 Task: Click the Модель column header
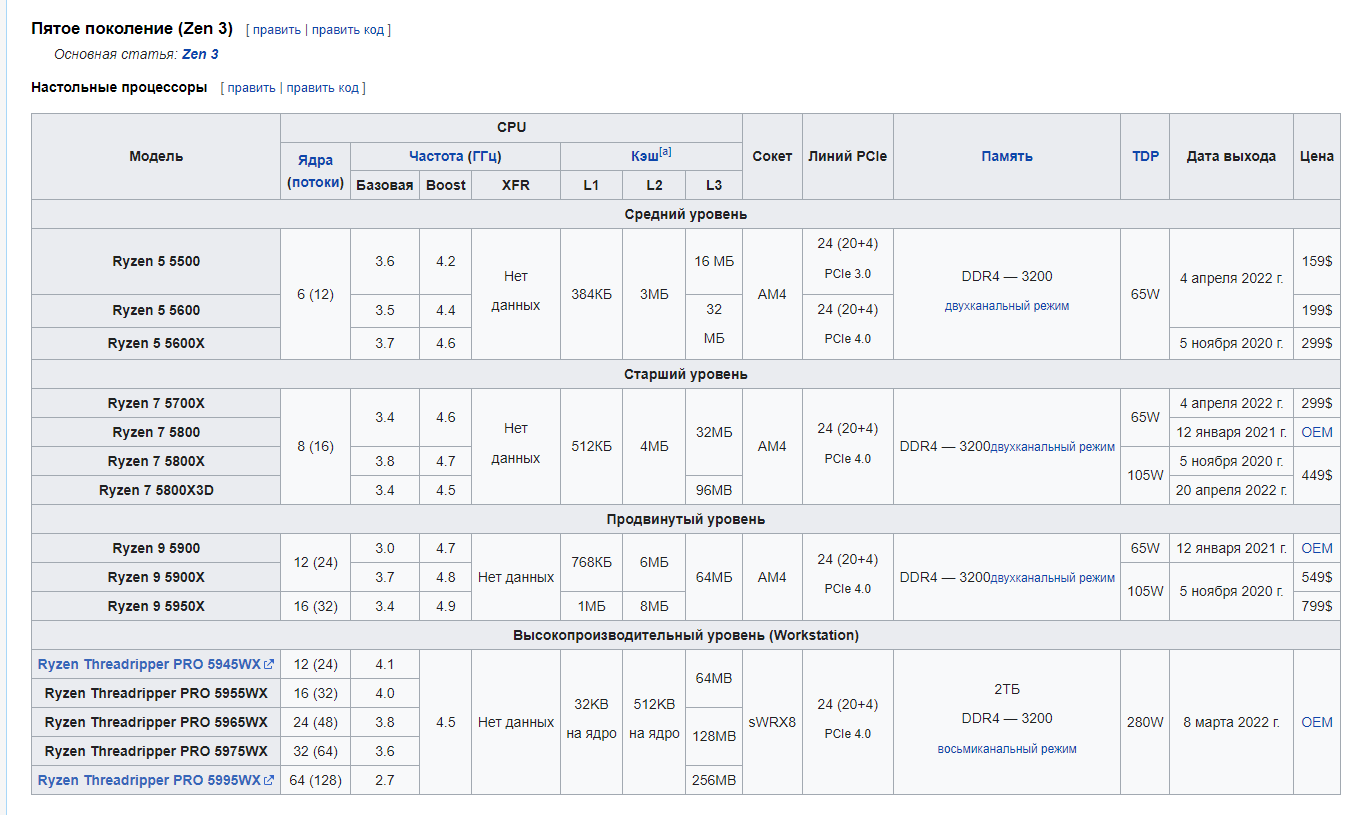[x=156, y=156]
